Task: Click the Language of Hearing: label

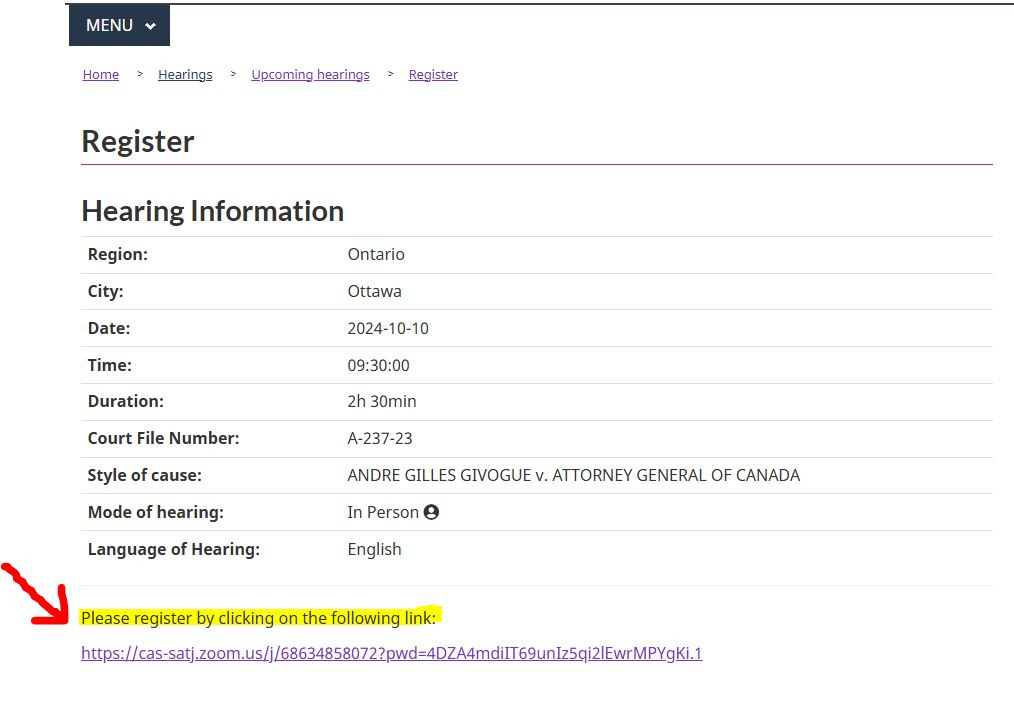Action: (174, 549)
